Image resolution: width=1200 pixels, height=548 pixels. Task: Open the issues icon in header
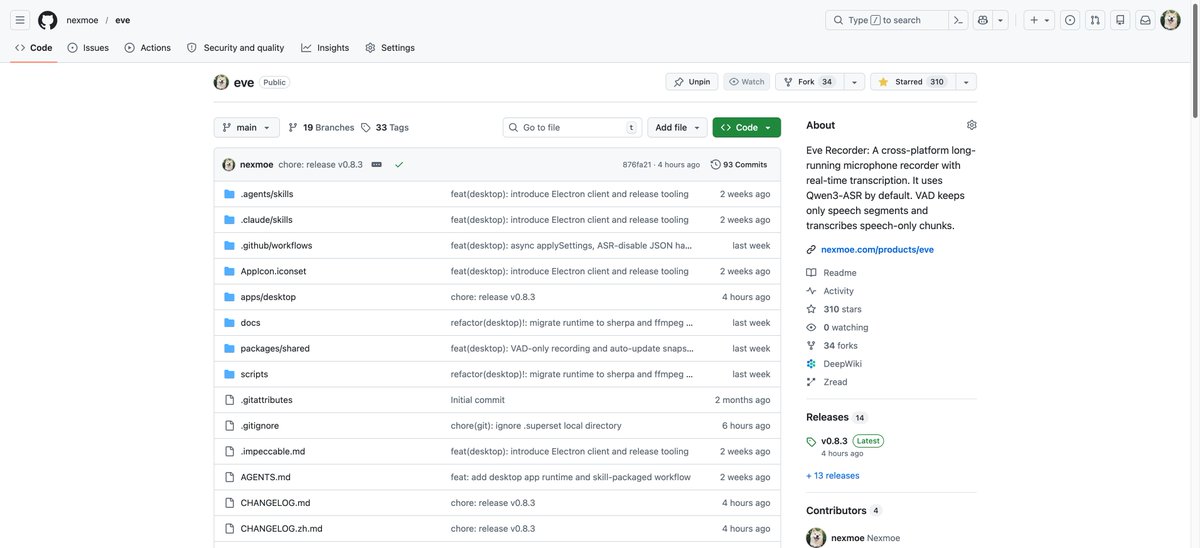coord(1070,20)
